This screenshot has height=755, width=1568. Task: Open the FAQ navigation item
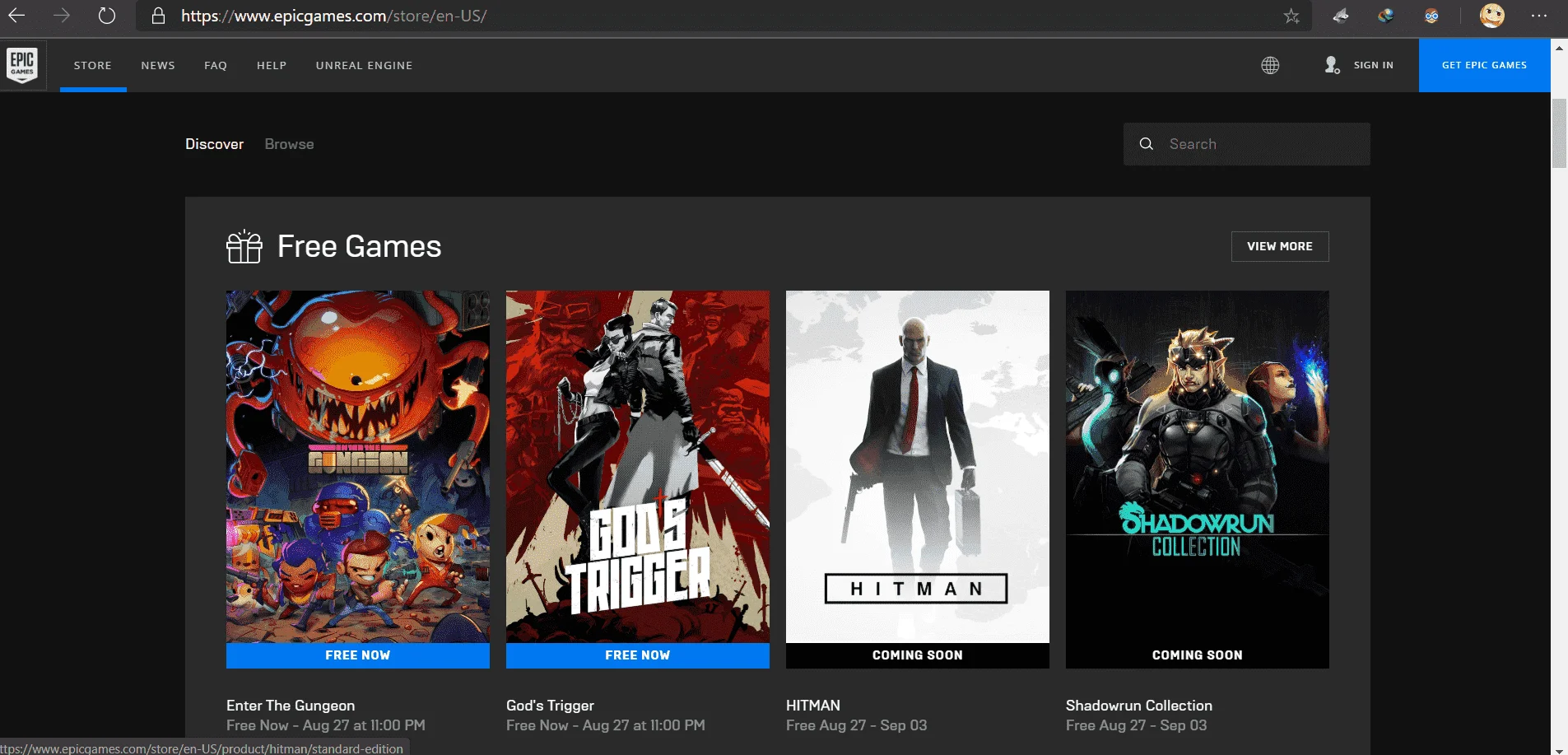coord(216,65)
